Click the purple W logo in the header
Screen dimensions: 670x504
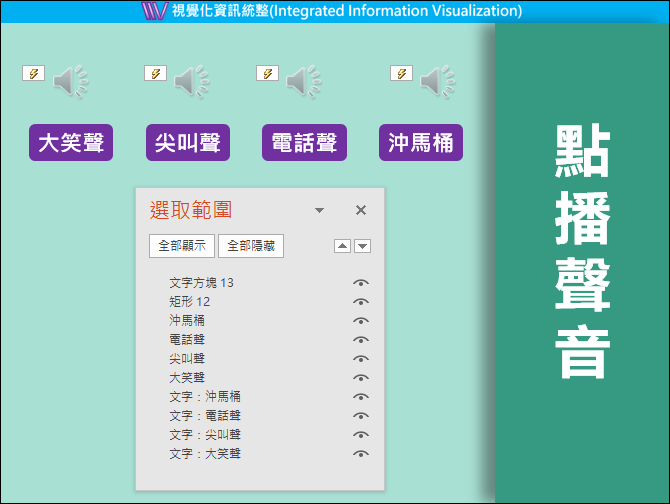click(x=154, y=11)
